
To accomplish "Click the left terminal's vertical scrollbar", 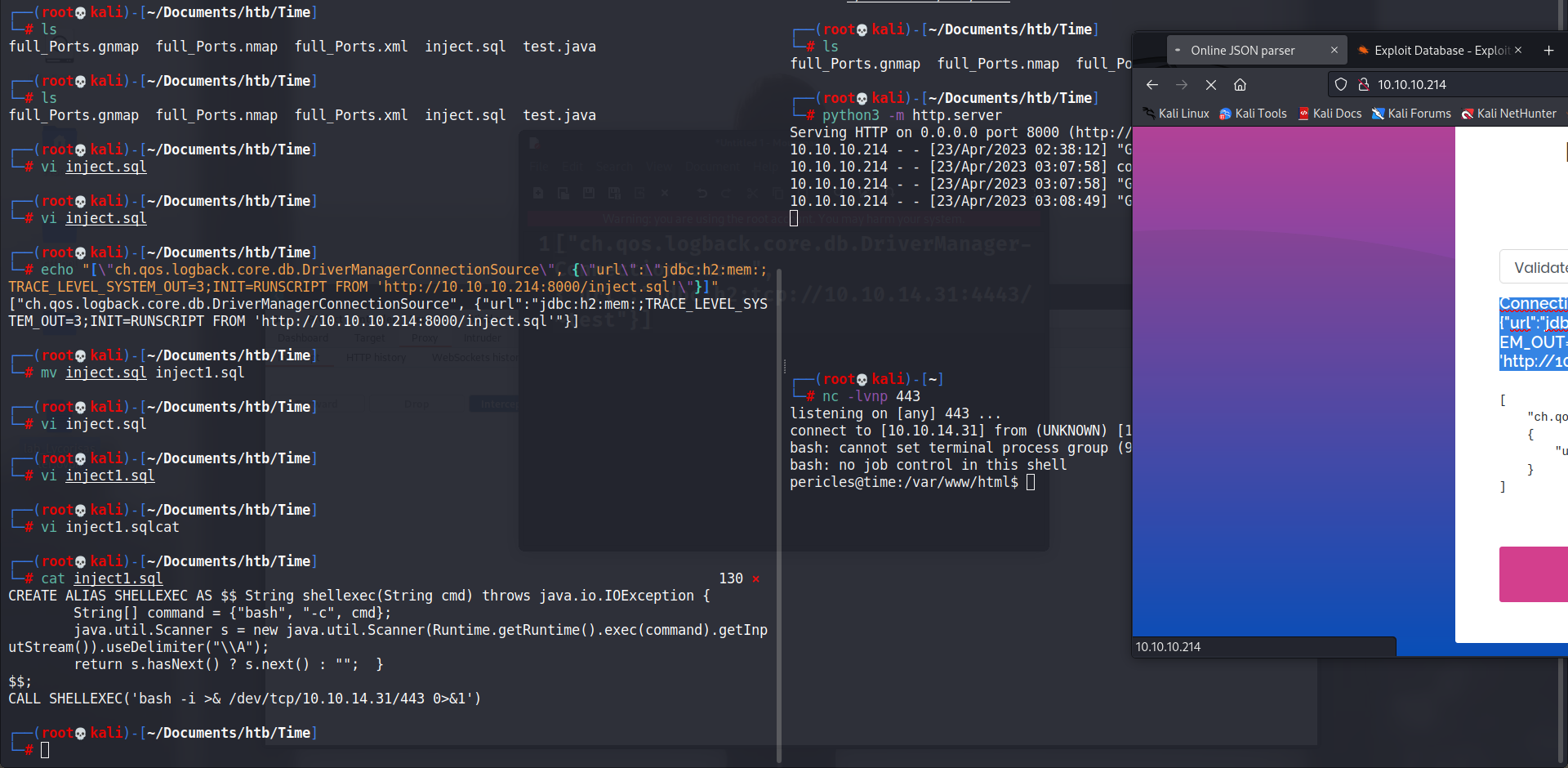I will tap(779, 515).
